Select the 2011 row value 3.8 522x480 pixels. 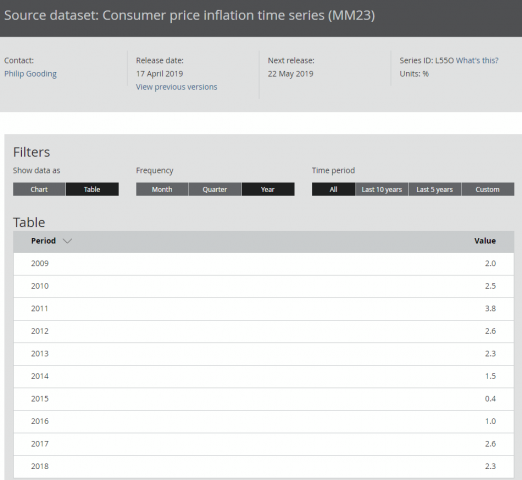coord(490,309)
